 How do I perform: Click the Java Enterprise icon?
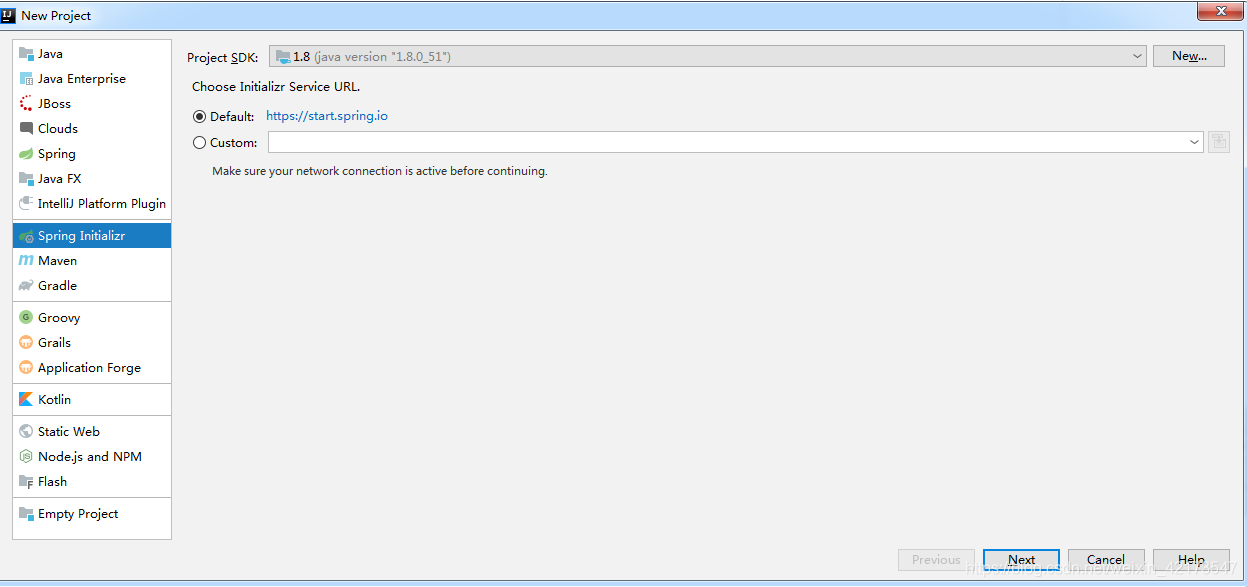click(x=26, y=79)
